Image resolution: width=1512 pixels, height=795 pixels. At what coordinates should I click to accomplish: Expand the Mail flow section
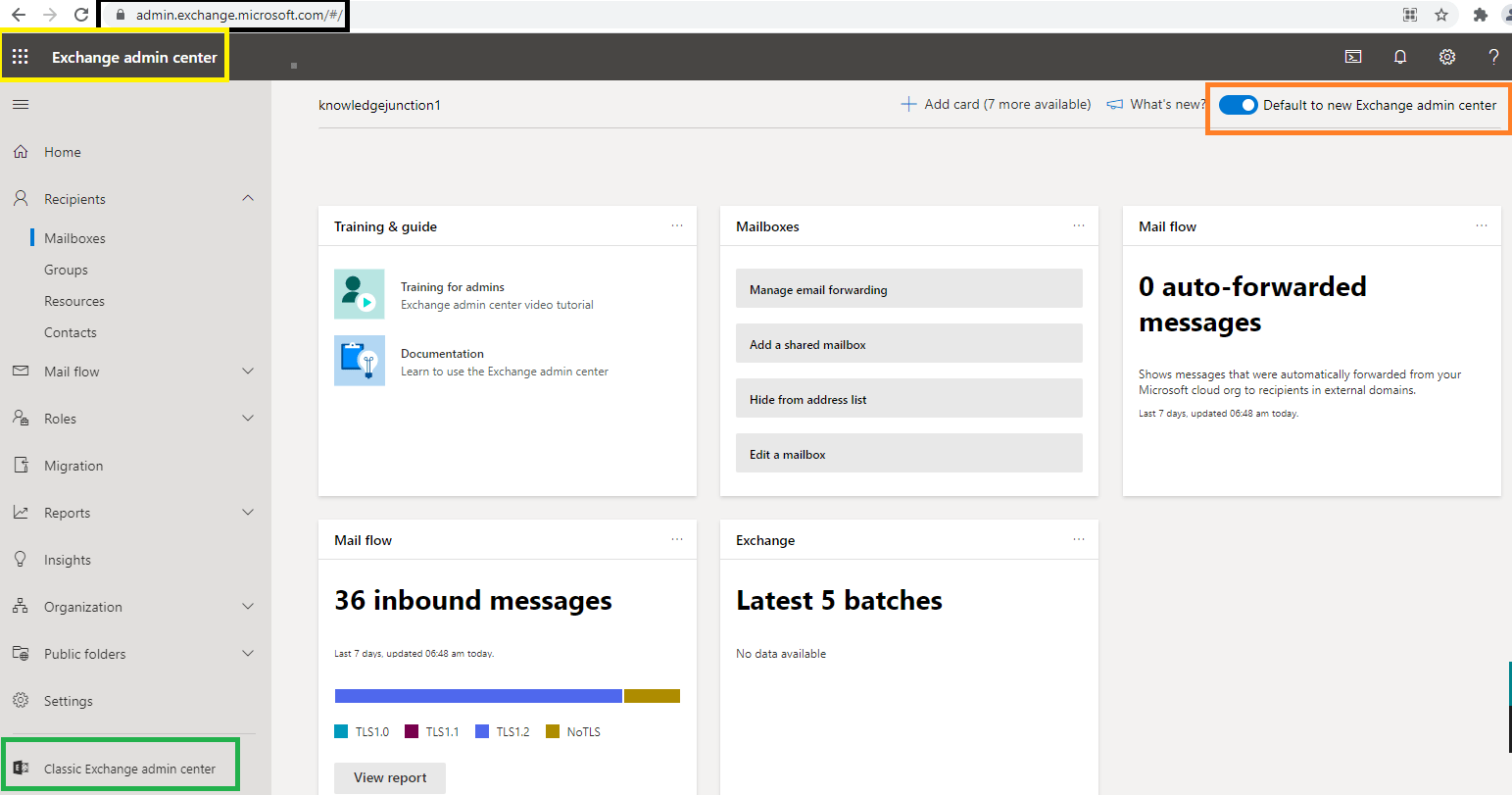coord(248,371)
